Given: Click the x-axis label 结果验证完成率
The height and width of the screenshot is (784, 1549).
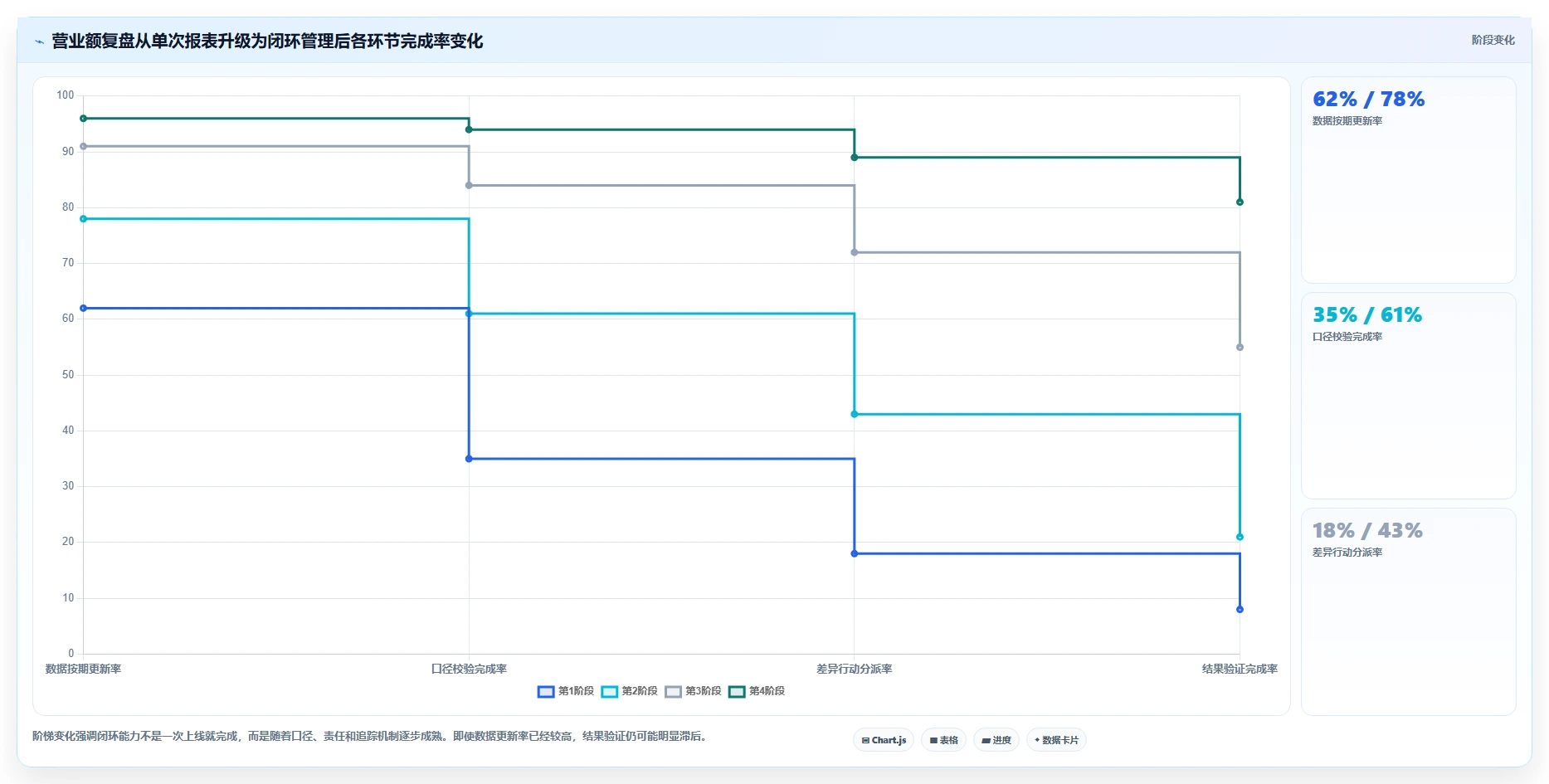Looking at the screenshot, I should click(1240, 669).
